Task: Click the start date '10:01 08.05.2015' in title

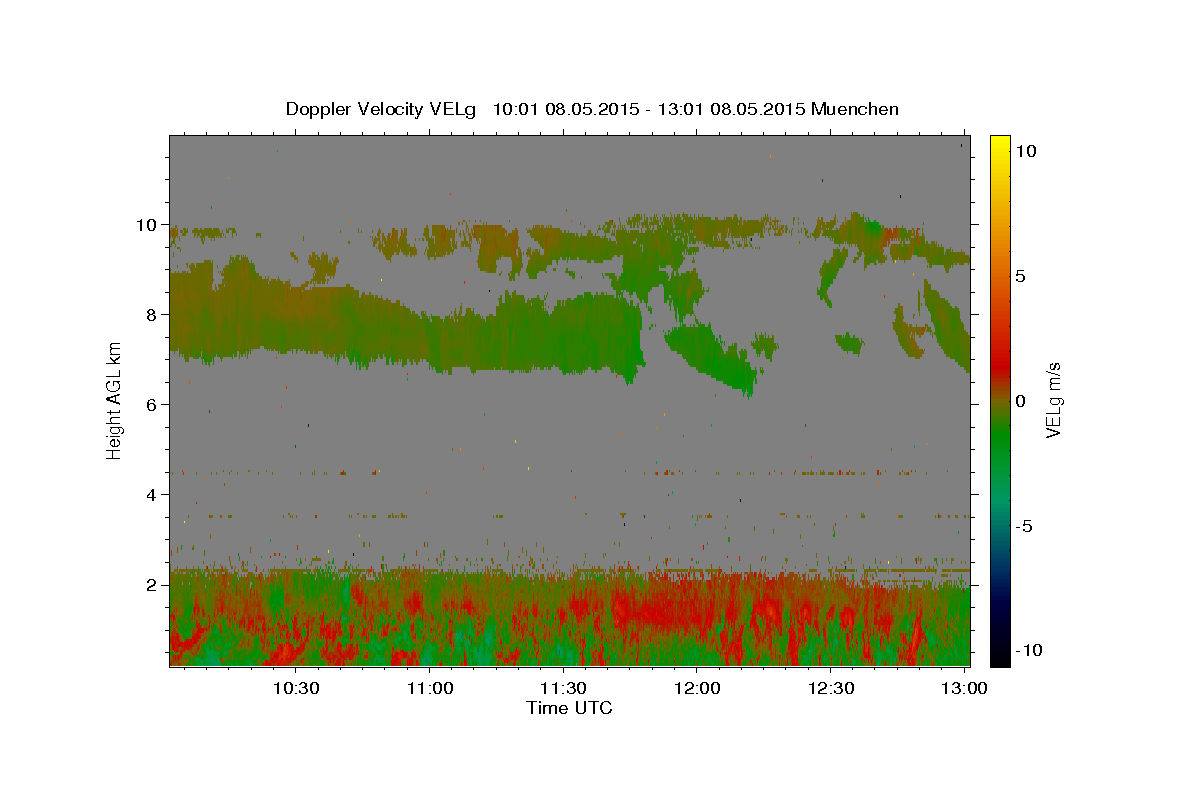Action: (x=564, y=109)
